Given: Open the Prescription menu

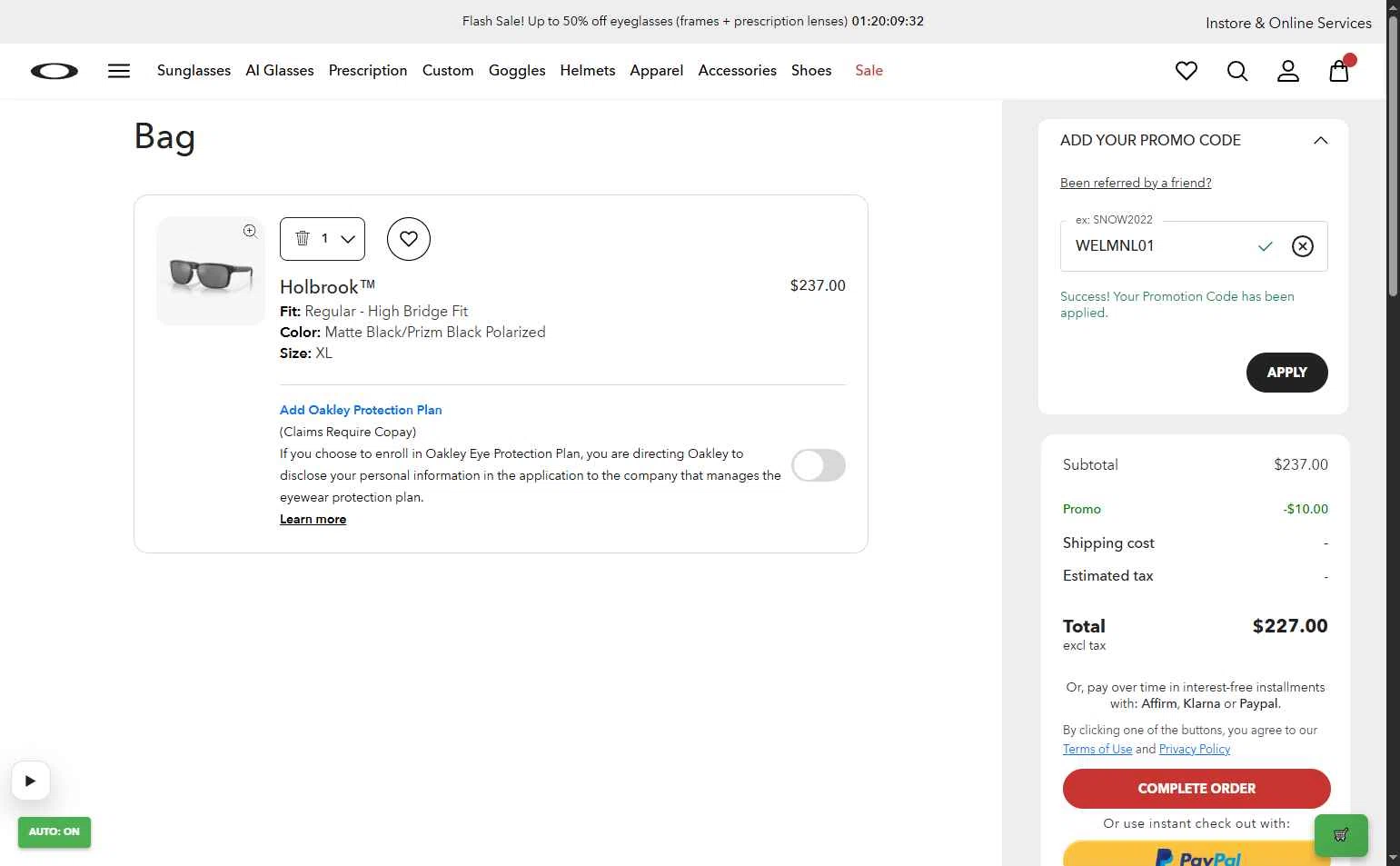Looking at the screenshot, I should tap(368, 71).
